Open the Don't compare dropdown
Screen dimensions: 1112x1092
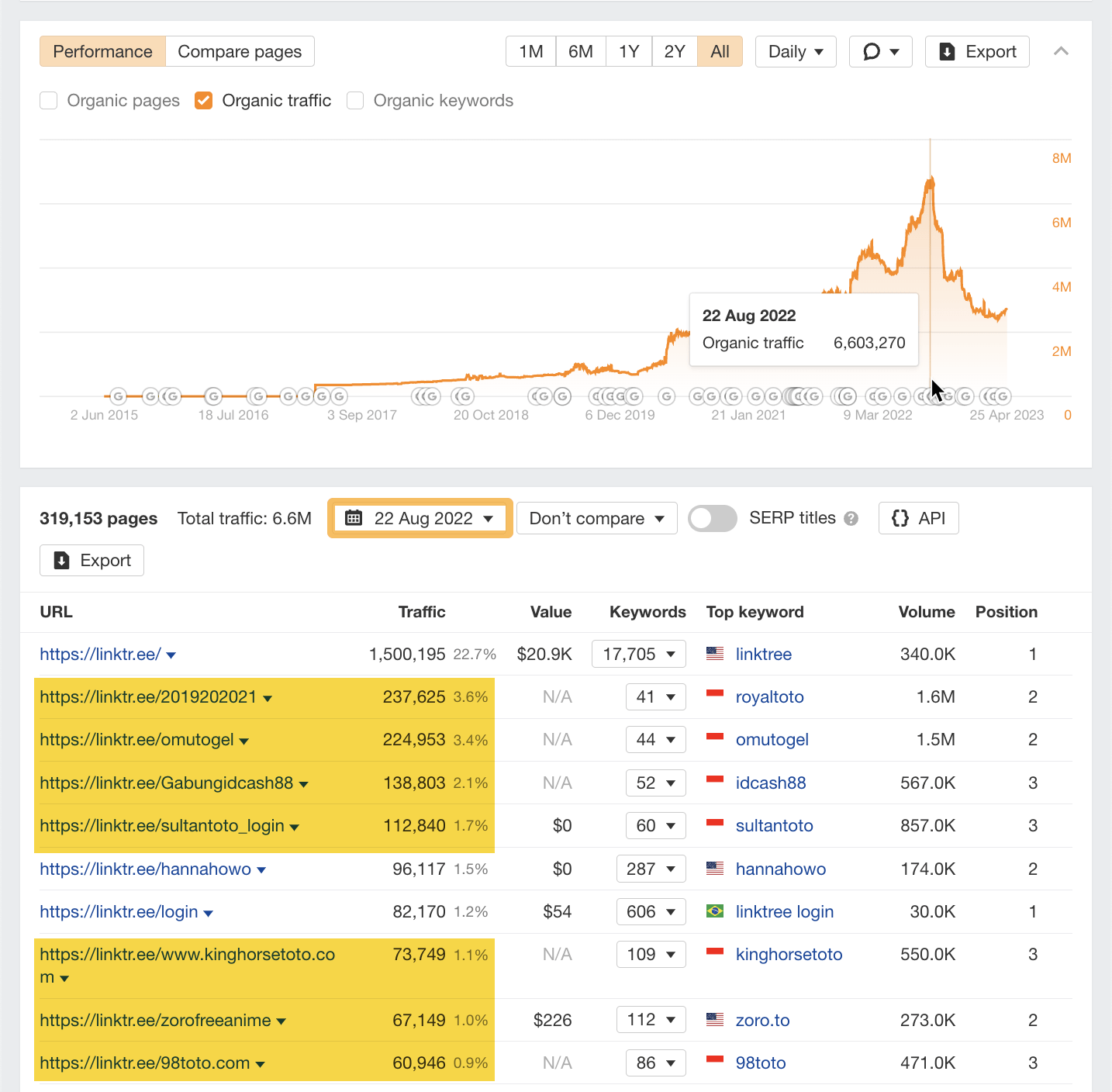(x=596, y=518)
